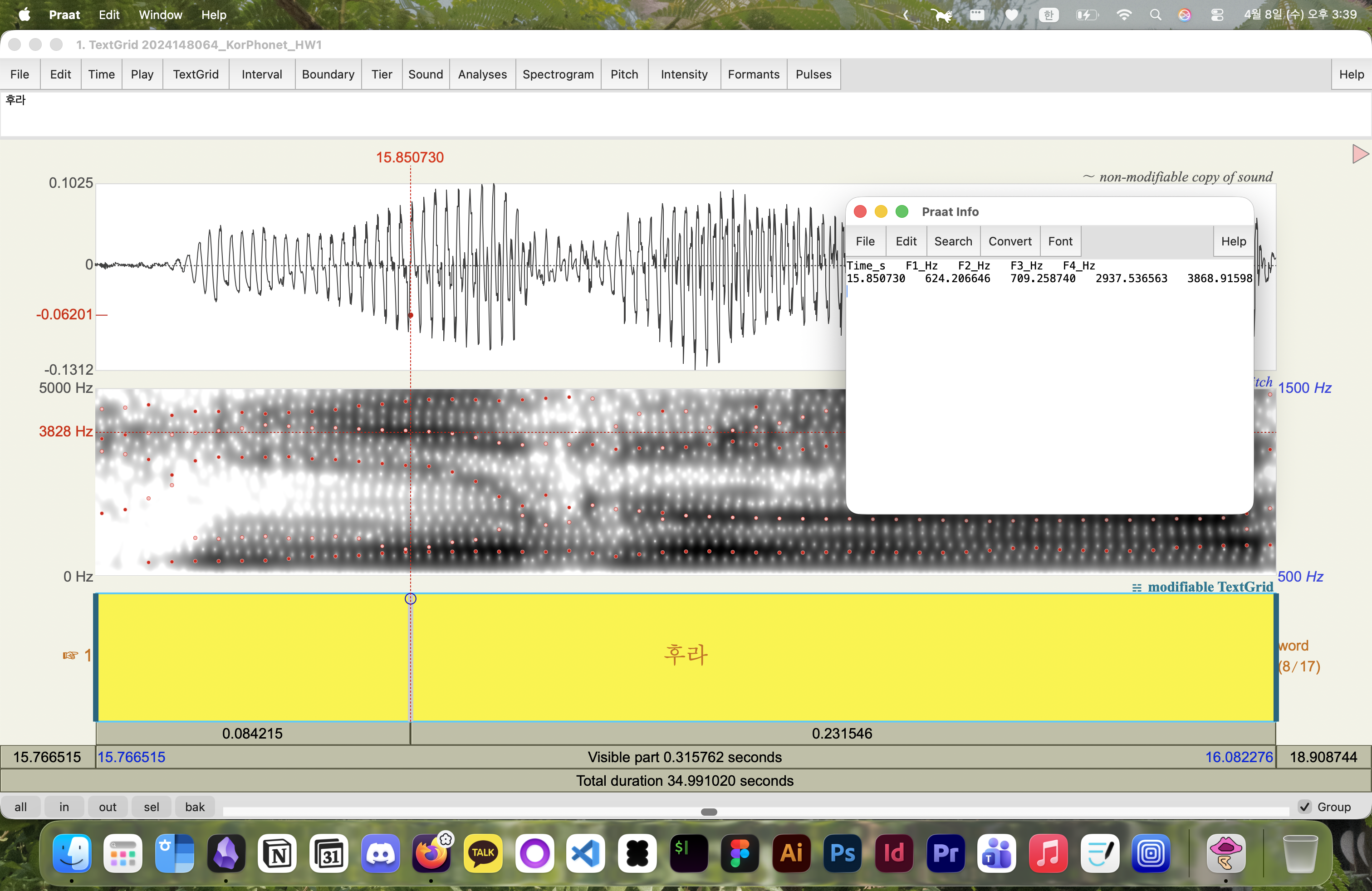Click the pink play triangle at top right
The width and height of the screenshot is (1372, 891).
click(1359, 154)
